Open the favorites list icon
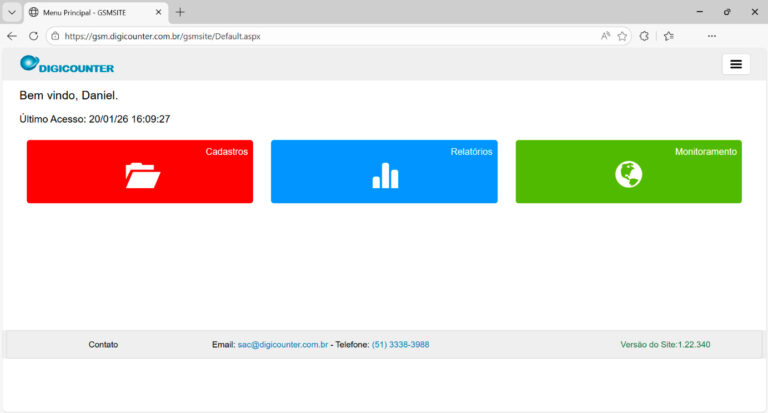 [668, 35]
